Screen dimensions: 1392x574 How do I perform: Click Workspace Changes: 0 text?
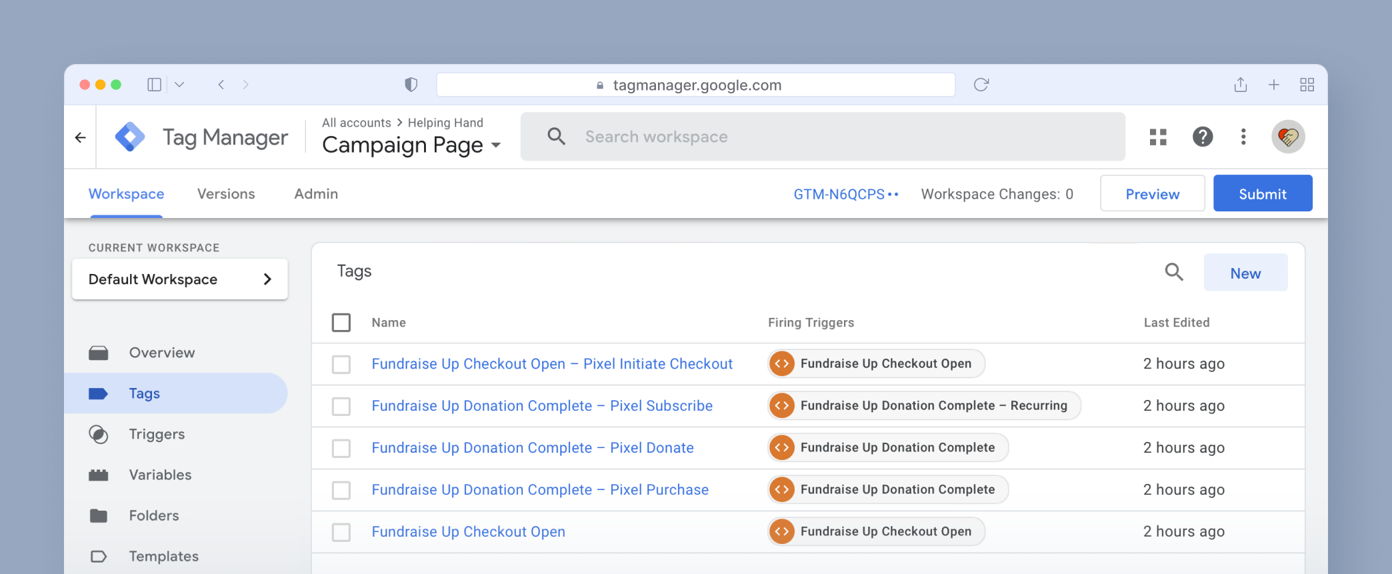pos(997,195)
